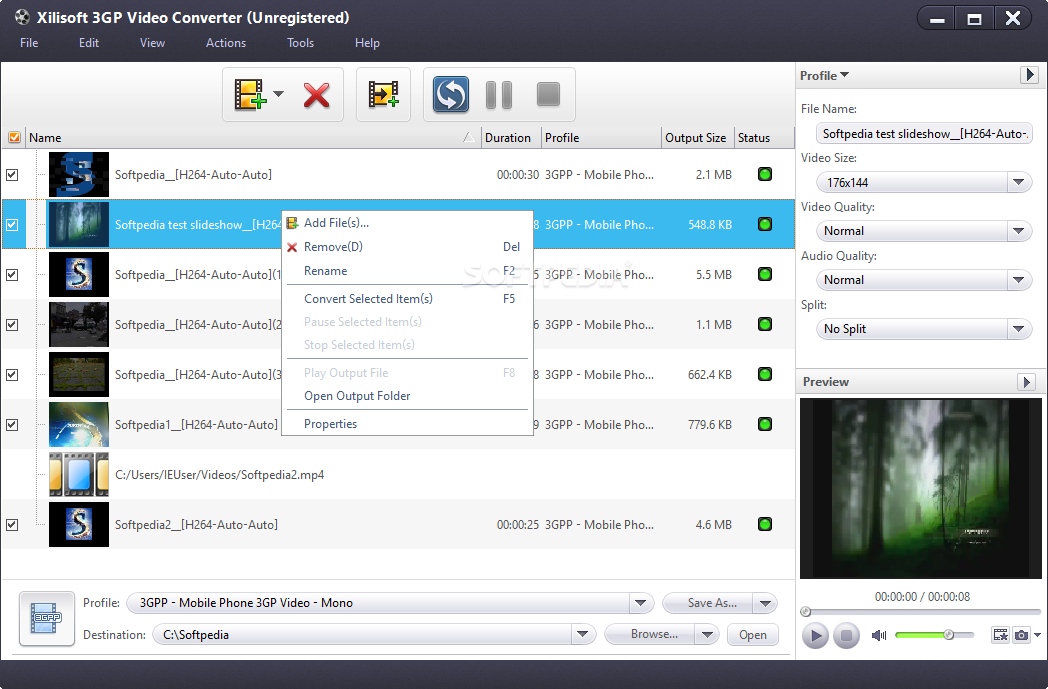Click the green status icon for Softpedia__[H264-Auto-Auto] 2.1 MB
This screenshot has width=1048, height=689.
[765, 174]
